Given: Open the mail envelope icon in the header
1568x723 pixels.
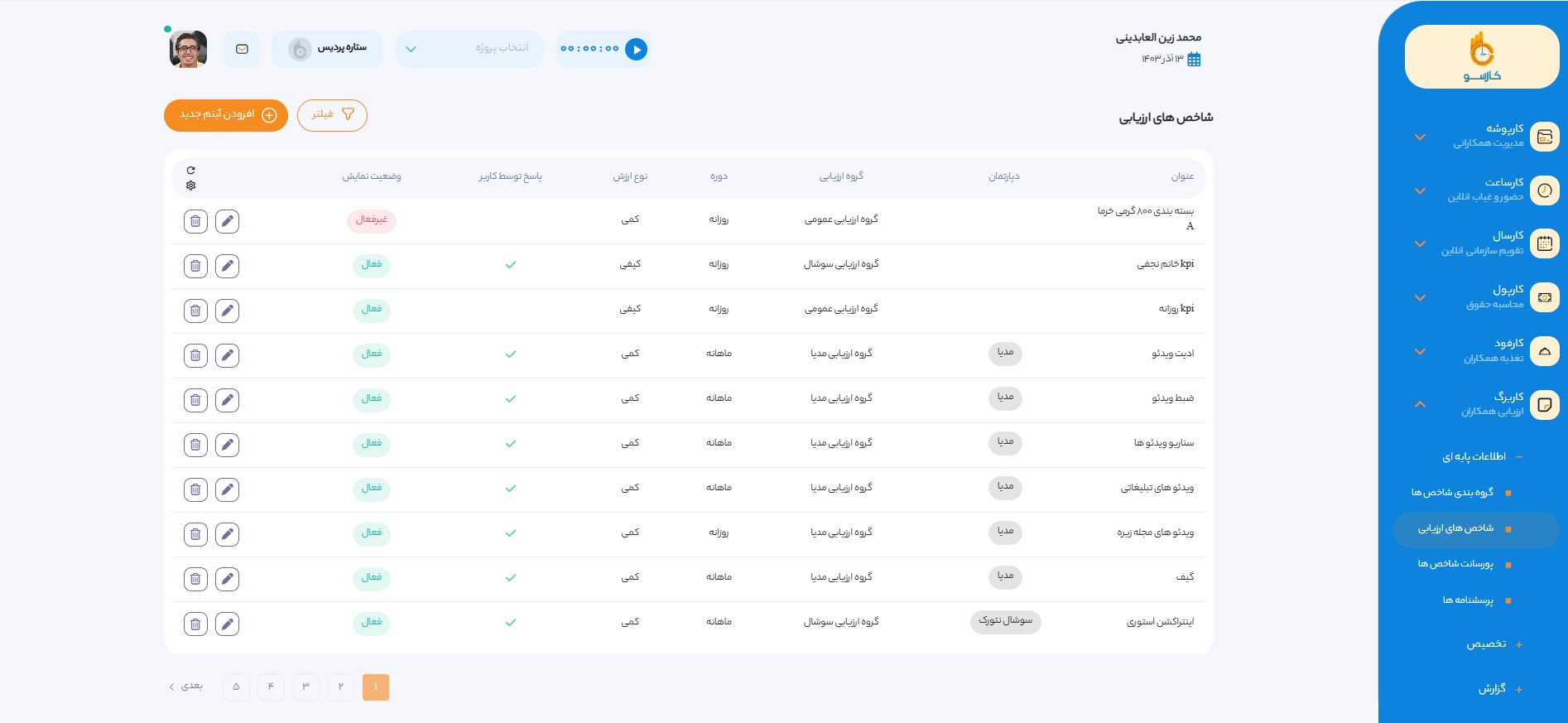Looking at the screenshot, I should [x=242, y=50].
